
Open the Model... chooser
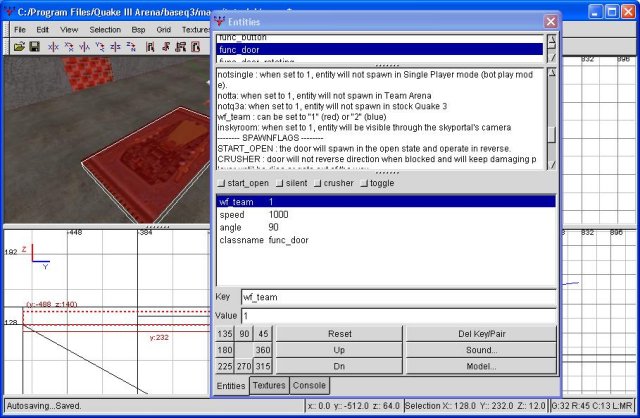click(482, 366)
